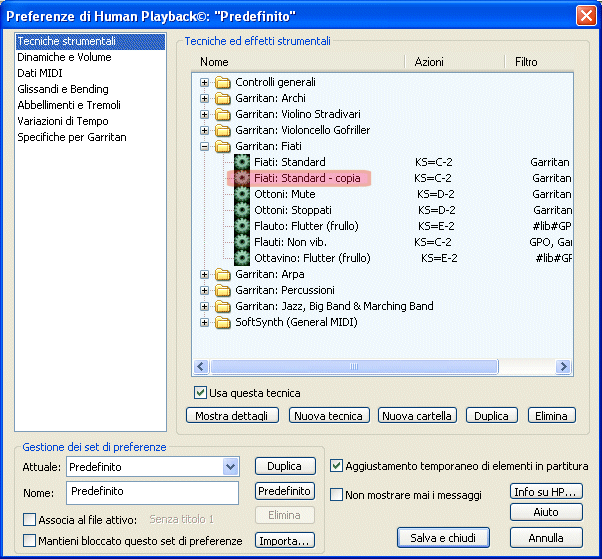602x559 pixels.
Task: Click the gear icon for Ottavino: Flutter (frullo)
Action: (x=241, y=258)
